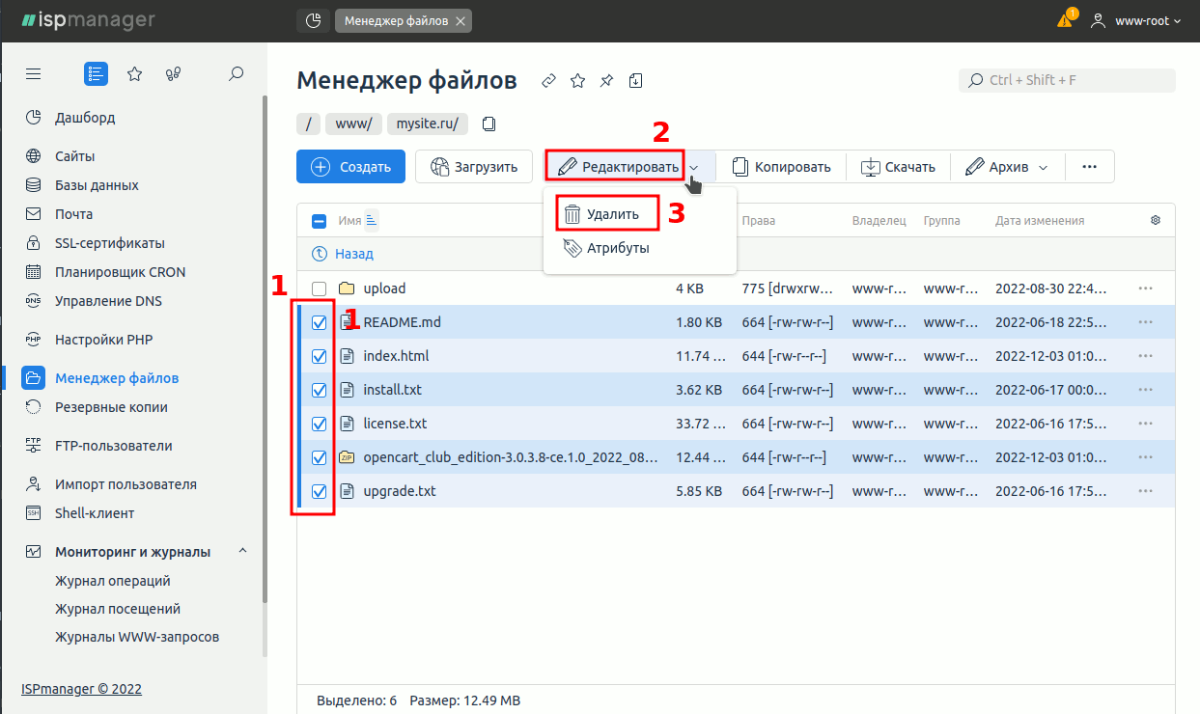Toggle the hamburger menu icon
1200x714 pixels.
point(33,73)
